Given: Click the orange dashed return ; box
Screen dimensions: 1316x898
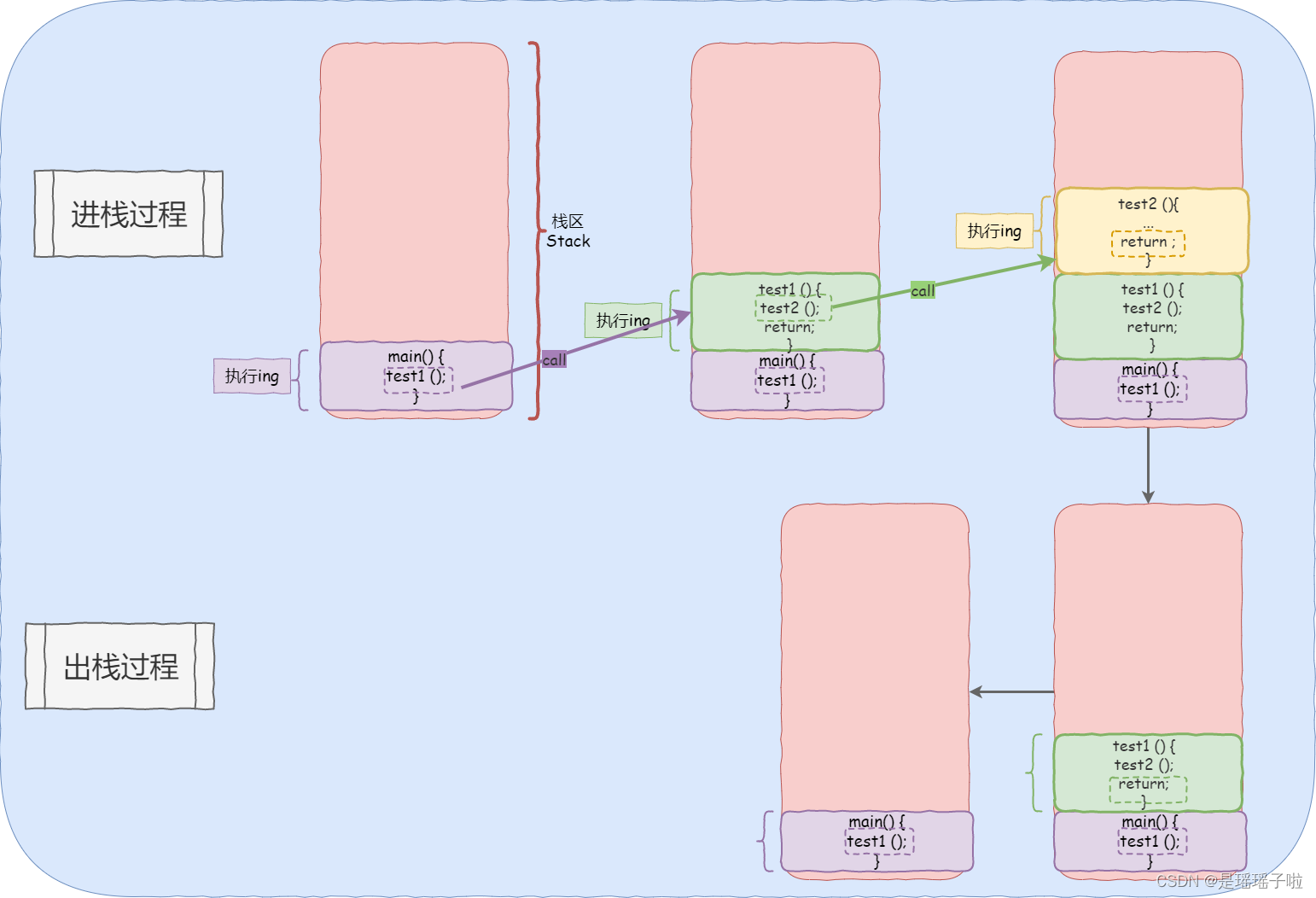Looking at the screenshot, I should click(x=1148, y=243).
